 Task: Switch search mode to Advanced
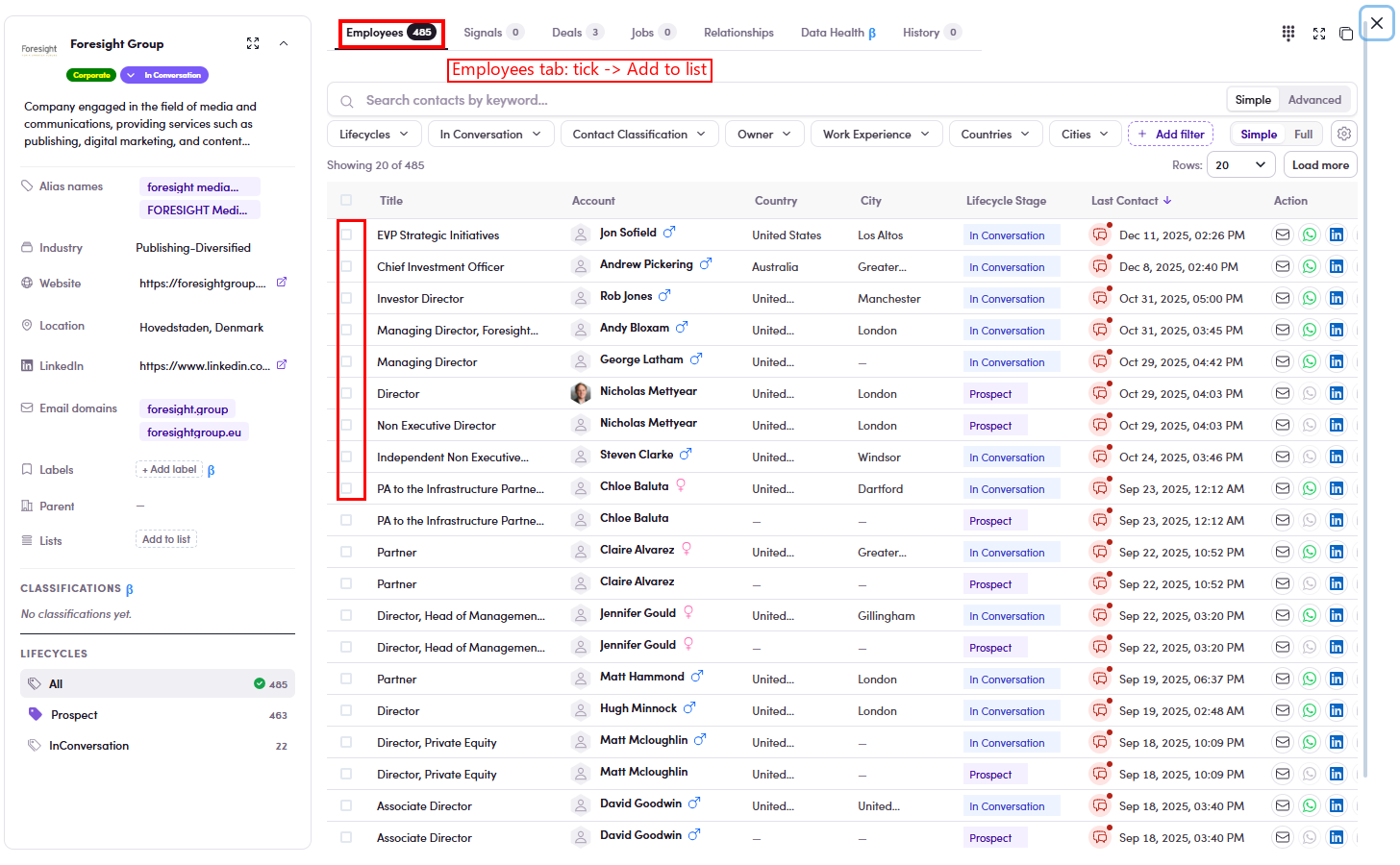pyautogui.click(x=1314, y=100)
